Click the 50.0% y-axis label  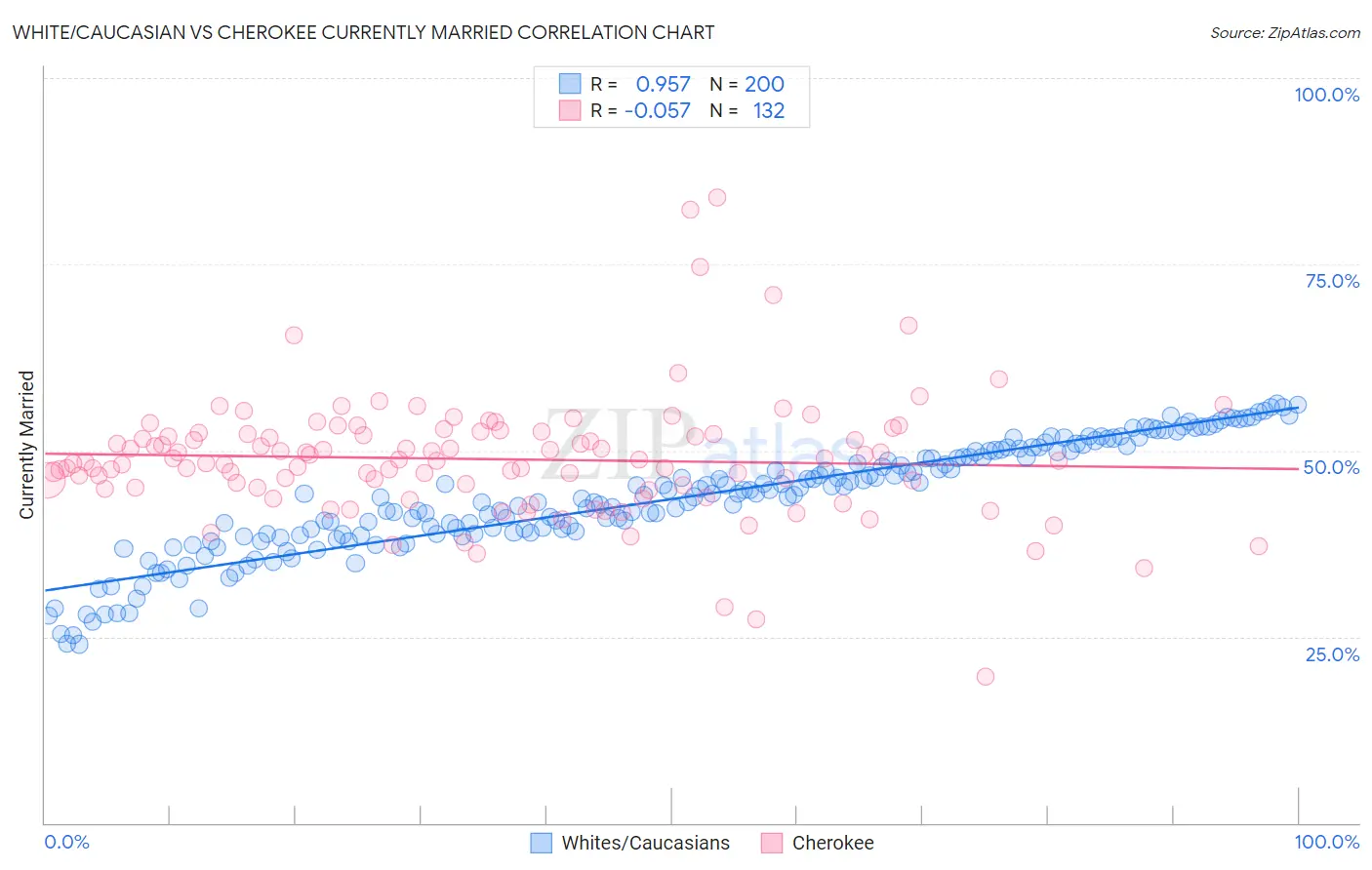[1332, 467]
